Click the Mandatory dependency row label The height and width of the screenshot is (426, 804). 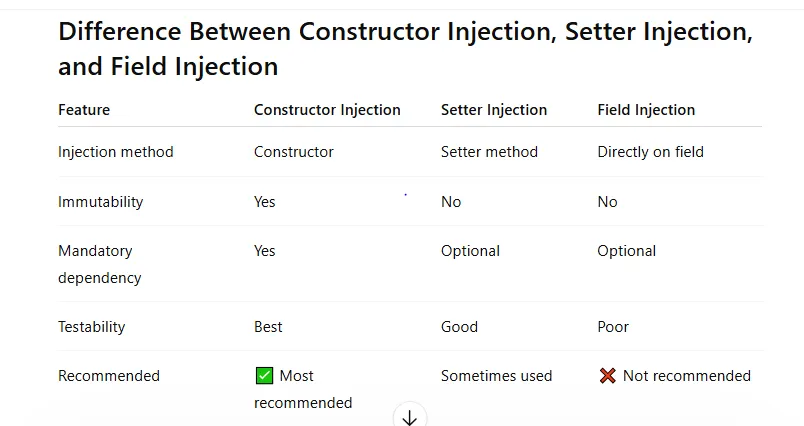coord(99,264)
